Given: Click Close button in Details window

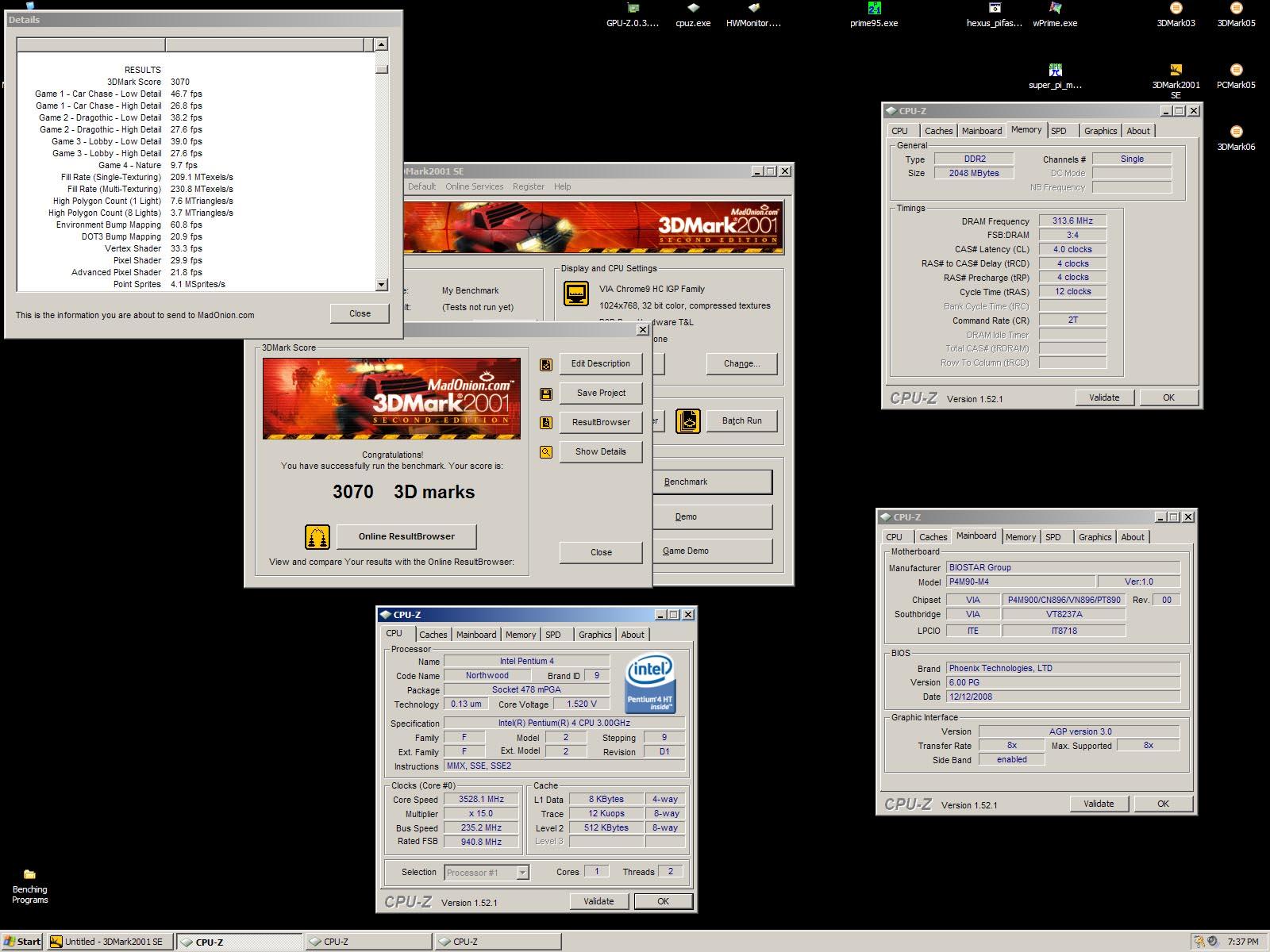Looking at the screenshot, I should [360, 313].
